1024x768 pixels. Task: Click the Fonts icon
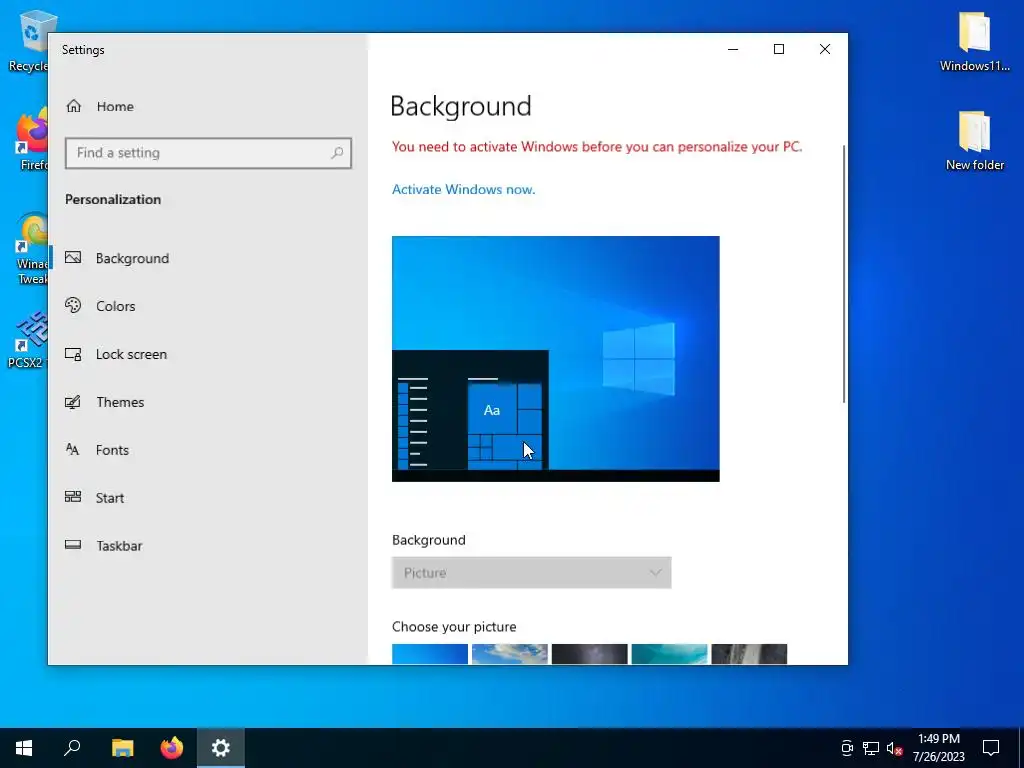[72, 449]
